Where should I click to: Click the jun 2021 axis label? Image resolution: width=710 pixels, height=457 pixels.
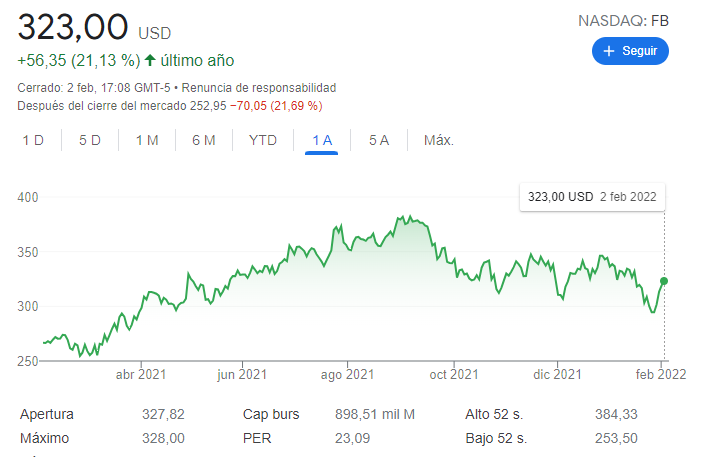click(242, 375)
